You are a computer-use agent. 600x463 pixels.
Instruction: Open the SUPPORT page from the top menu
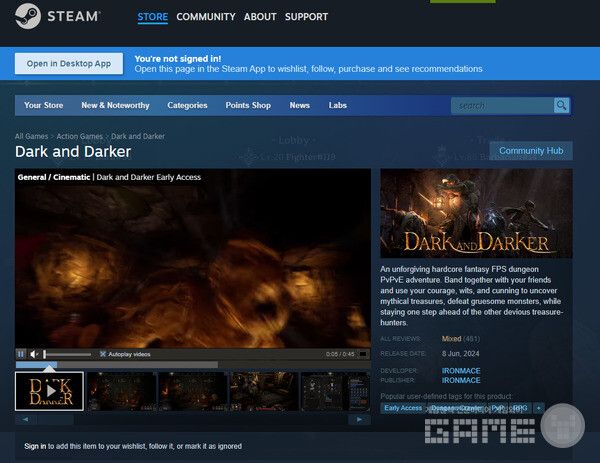coord(306,17)
